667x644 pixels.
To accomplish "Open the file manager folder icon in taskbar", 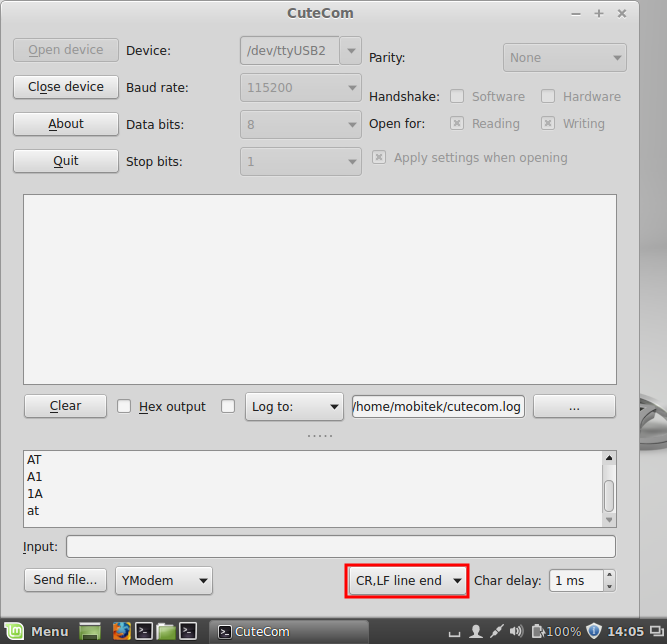I will coord(165,631).
